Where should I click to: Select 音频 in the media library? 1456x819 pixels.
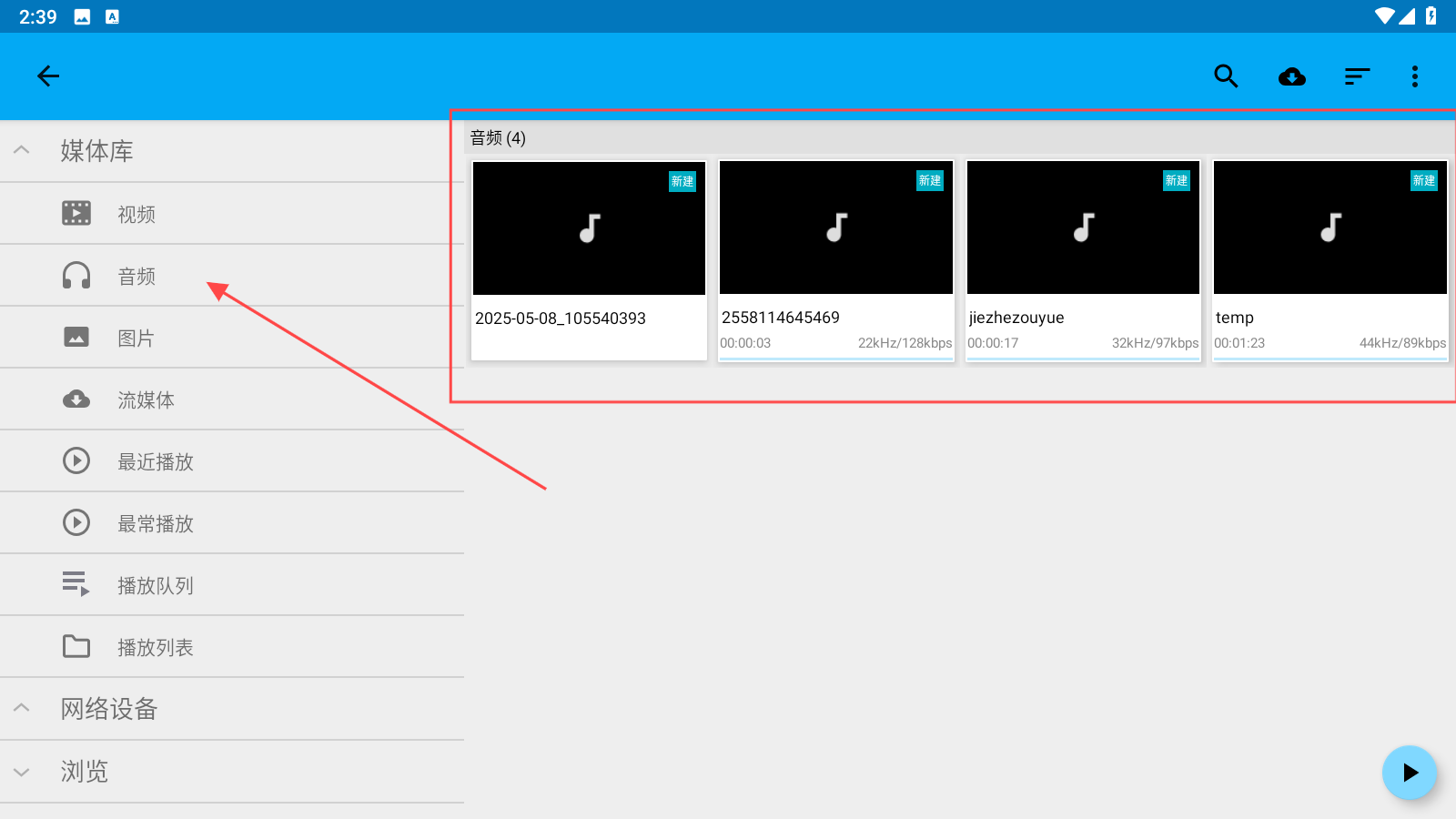pos(232,276)
